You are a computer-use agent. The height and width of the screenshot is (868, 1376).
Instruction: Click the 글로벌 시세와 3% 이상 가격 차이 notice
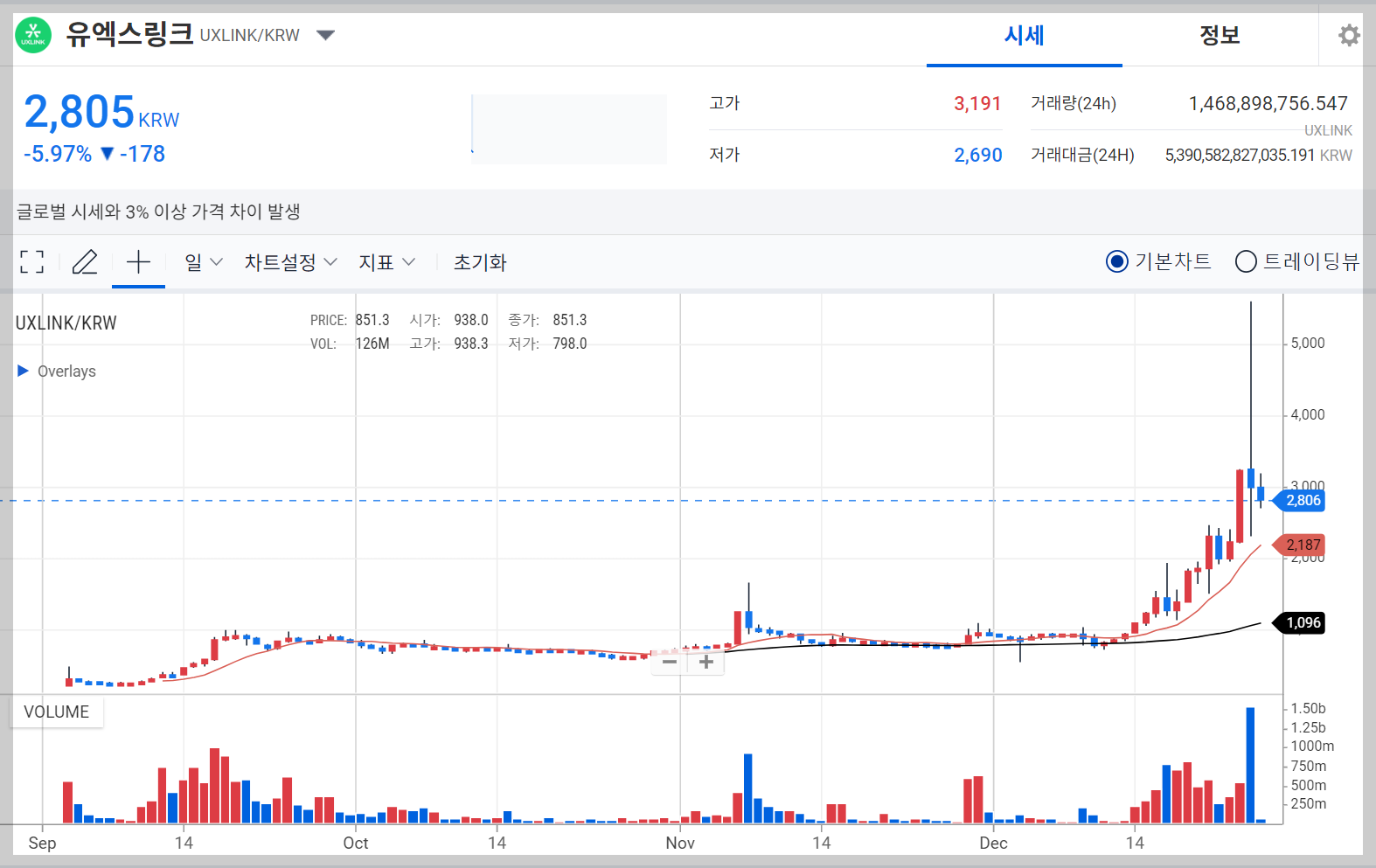159,212
